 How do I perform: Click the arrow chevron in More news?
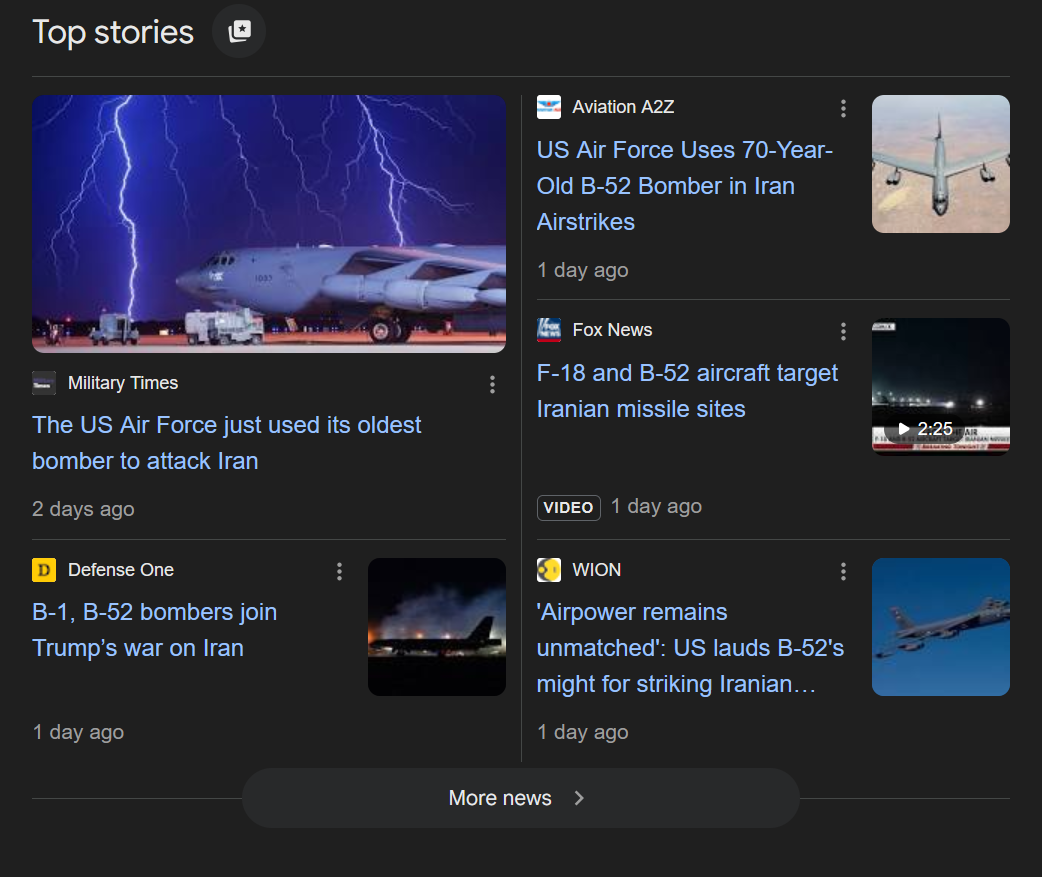click(579, 798)
